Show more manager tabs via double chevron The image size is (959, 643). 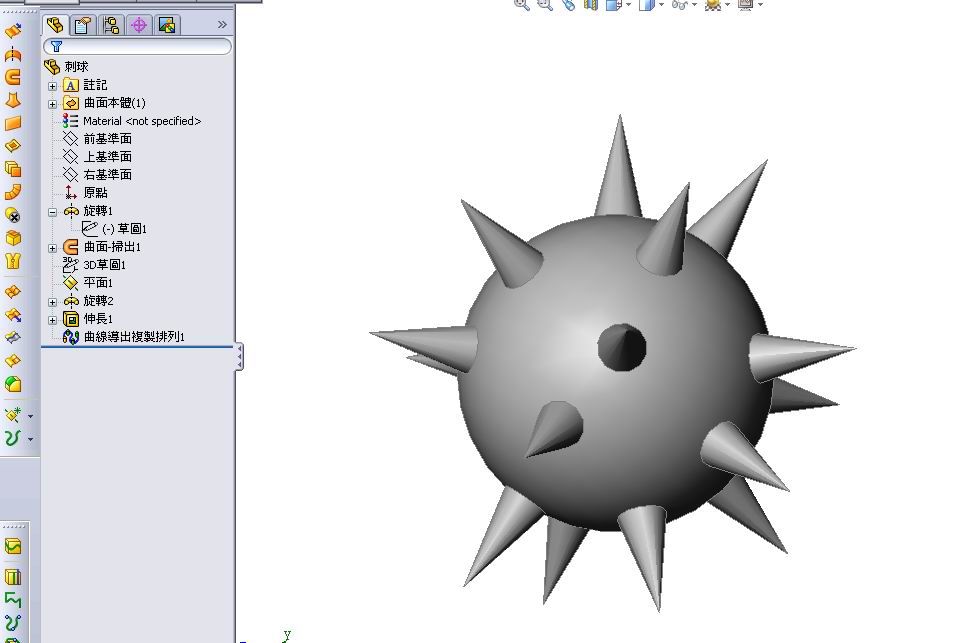tap(222, 24)
